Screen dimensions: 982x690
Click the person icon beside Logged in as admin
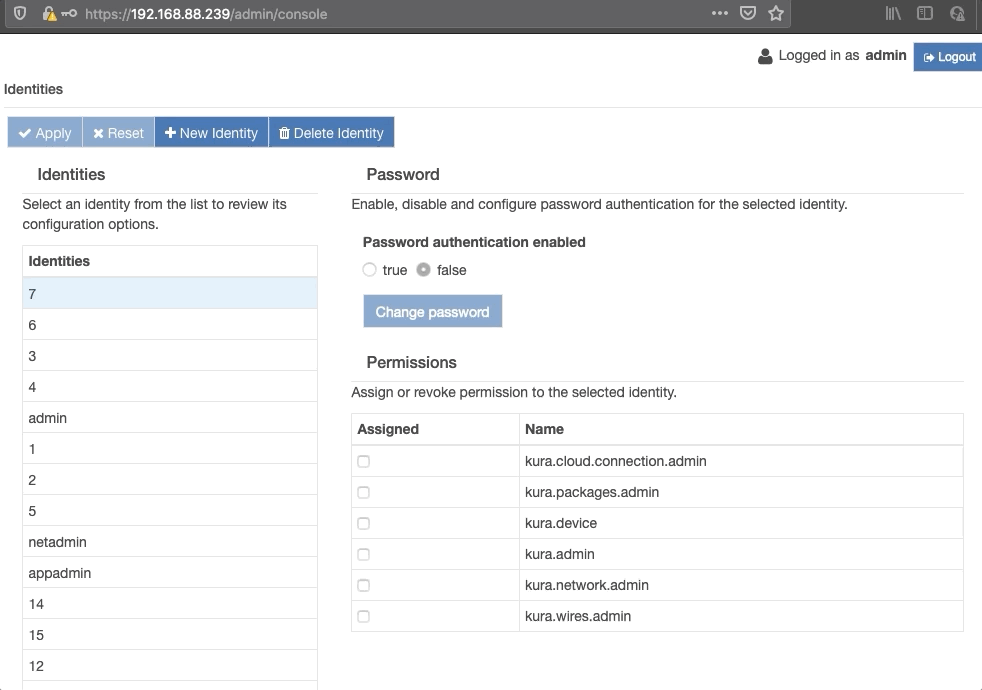(764, 55)
